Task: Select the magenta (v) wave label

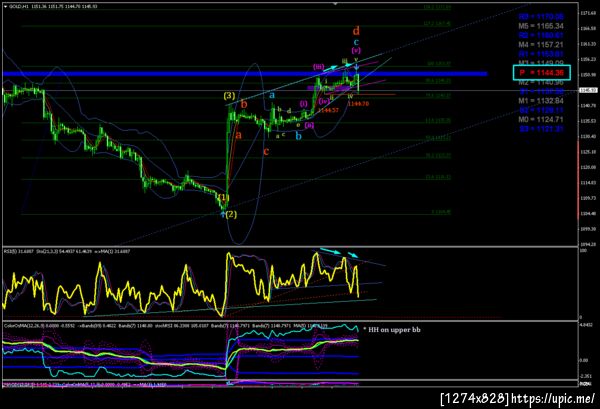Action: point(356,50)
